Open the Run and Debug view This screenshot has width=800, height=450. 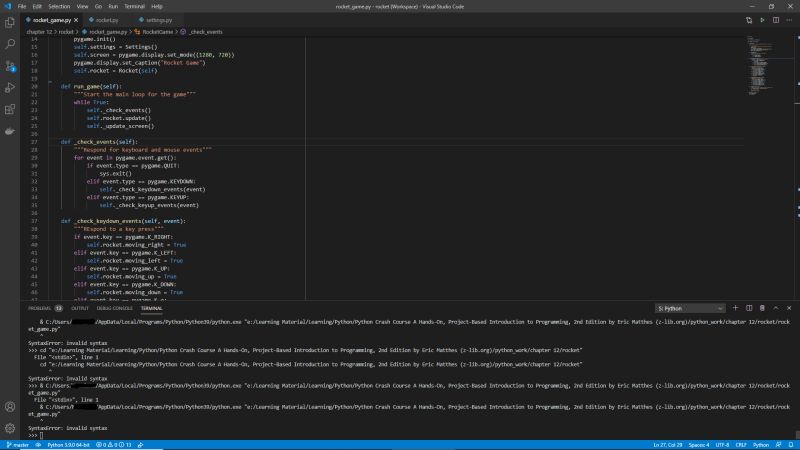[10, 88]
